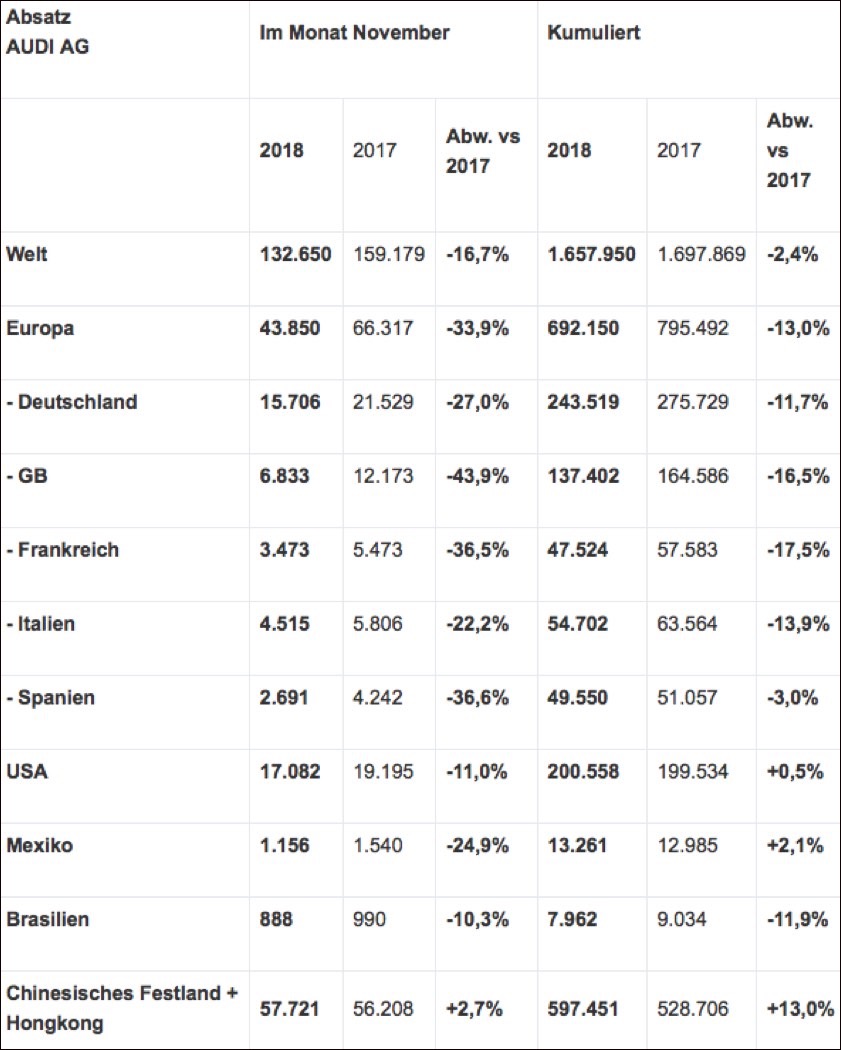Screen dimensions: 841x1050
Task: Click the Deutschland row label
Action: pos(72,402)
